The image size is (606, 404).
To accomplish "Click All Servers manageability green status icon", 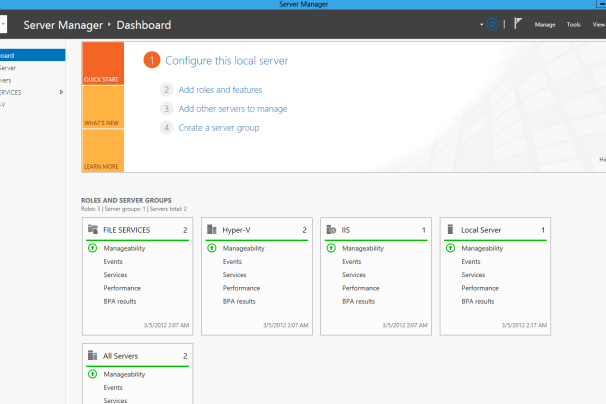I will click(x=92, y=374).
